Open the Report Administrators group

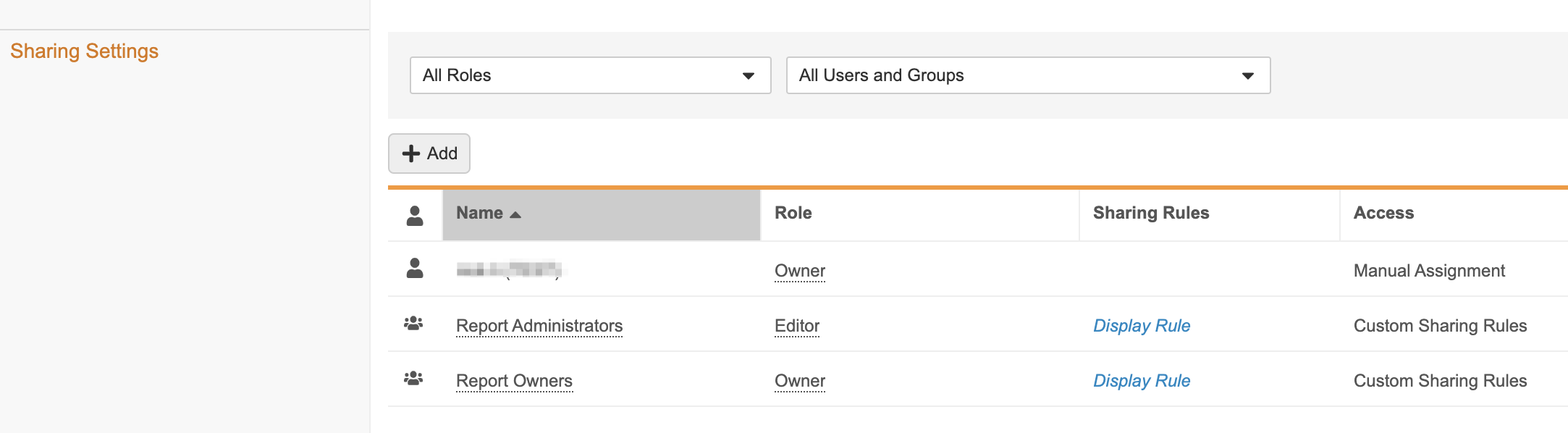coord(539,326)
